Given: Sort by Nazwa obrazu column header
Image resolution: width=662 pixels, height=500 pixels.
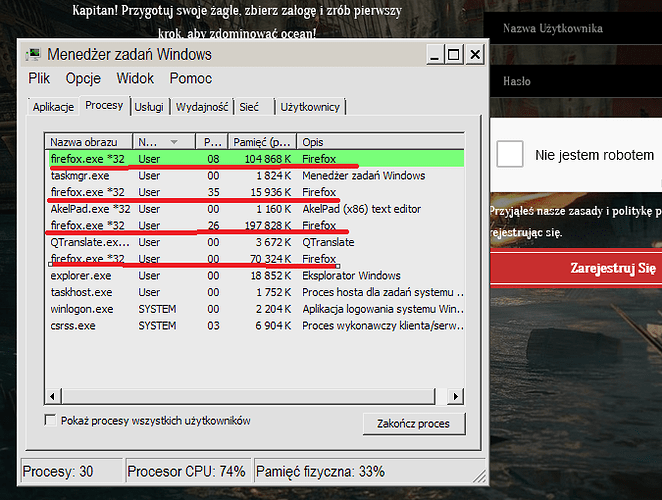Looking at the screenshot, I should (89, 142).
